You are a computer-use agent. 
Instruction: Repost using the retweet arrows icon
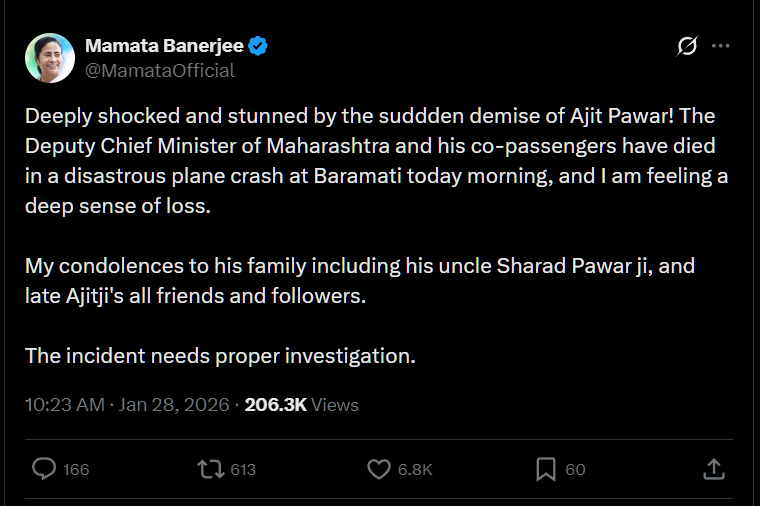(x=210, y=469)
